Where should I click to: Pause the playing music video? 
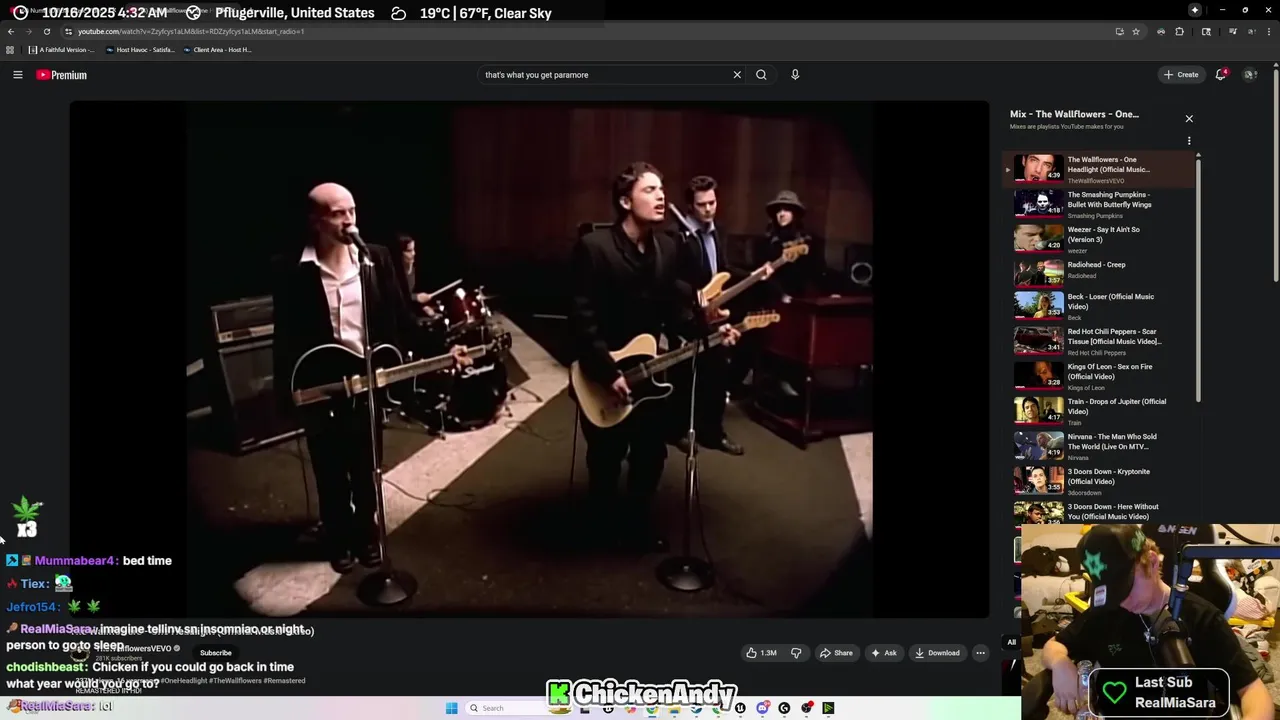pos(529,358)
